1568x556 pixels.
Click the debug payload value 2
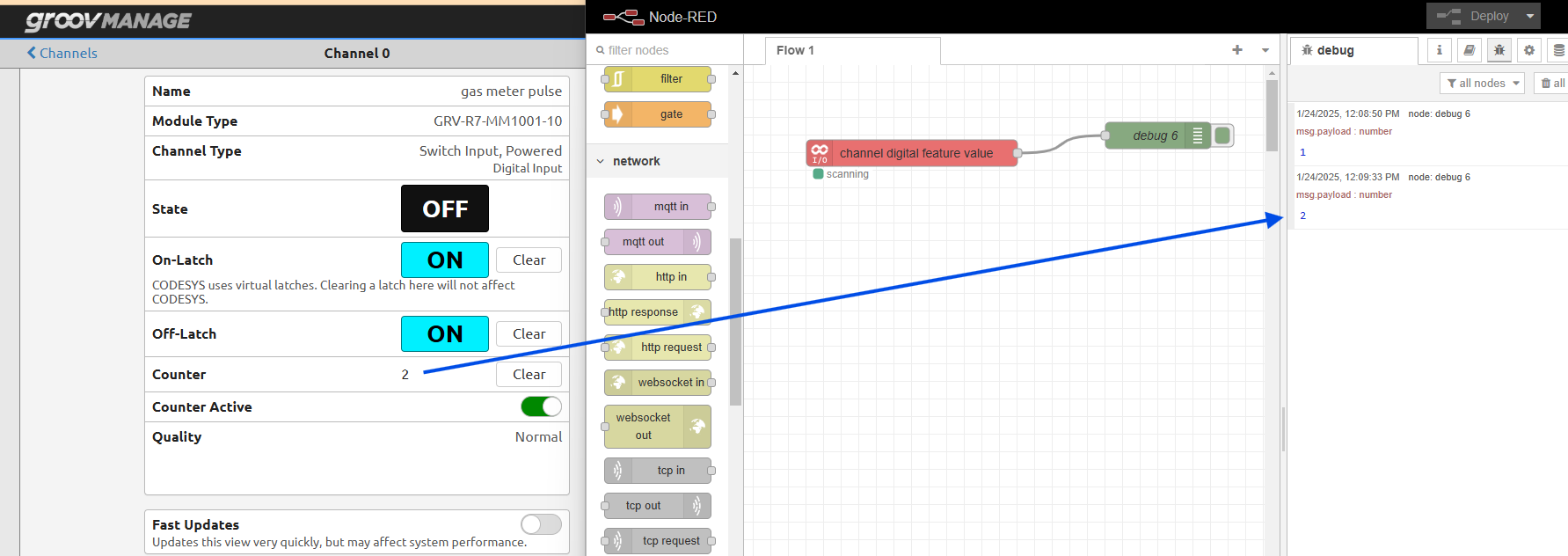[x=1302, y=216]
